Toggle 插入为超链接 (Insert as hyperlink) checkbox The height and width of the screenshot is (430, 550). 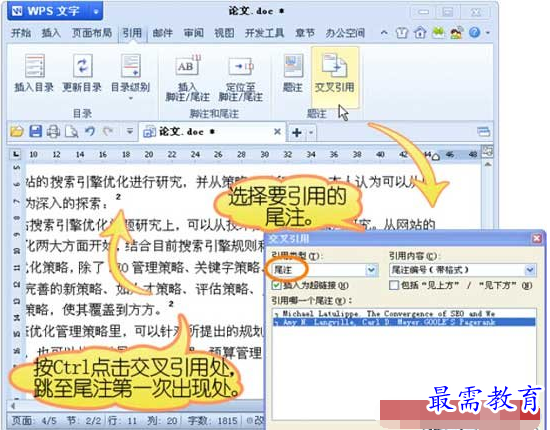point(276,285)
